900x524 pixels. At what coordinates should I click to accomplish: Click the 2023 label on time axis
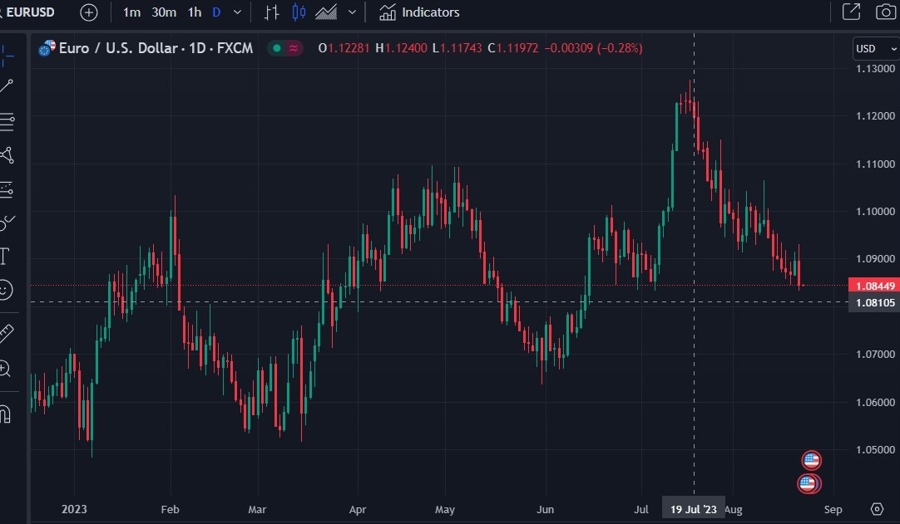(x=74, y=509)
